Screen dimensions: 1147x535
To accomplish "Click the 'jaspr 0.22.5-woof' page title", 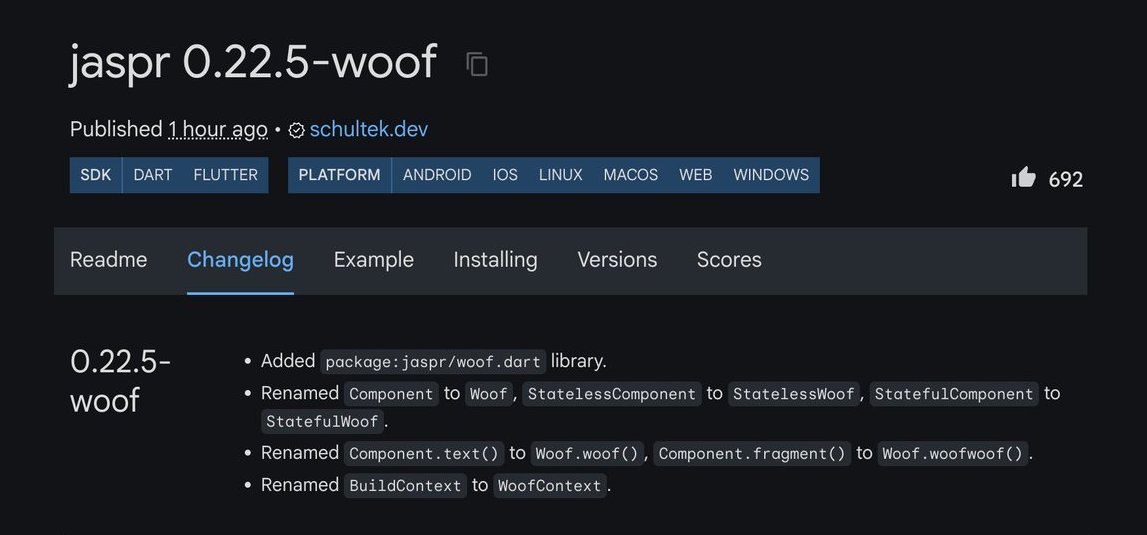I will click(x=253, y=63).
